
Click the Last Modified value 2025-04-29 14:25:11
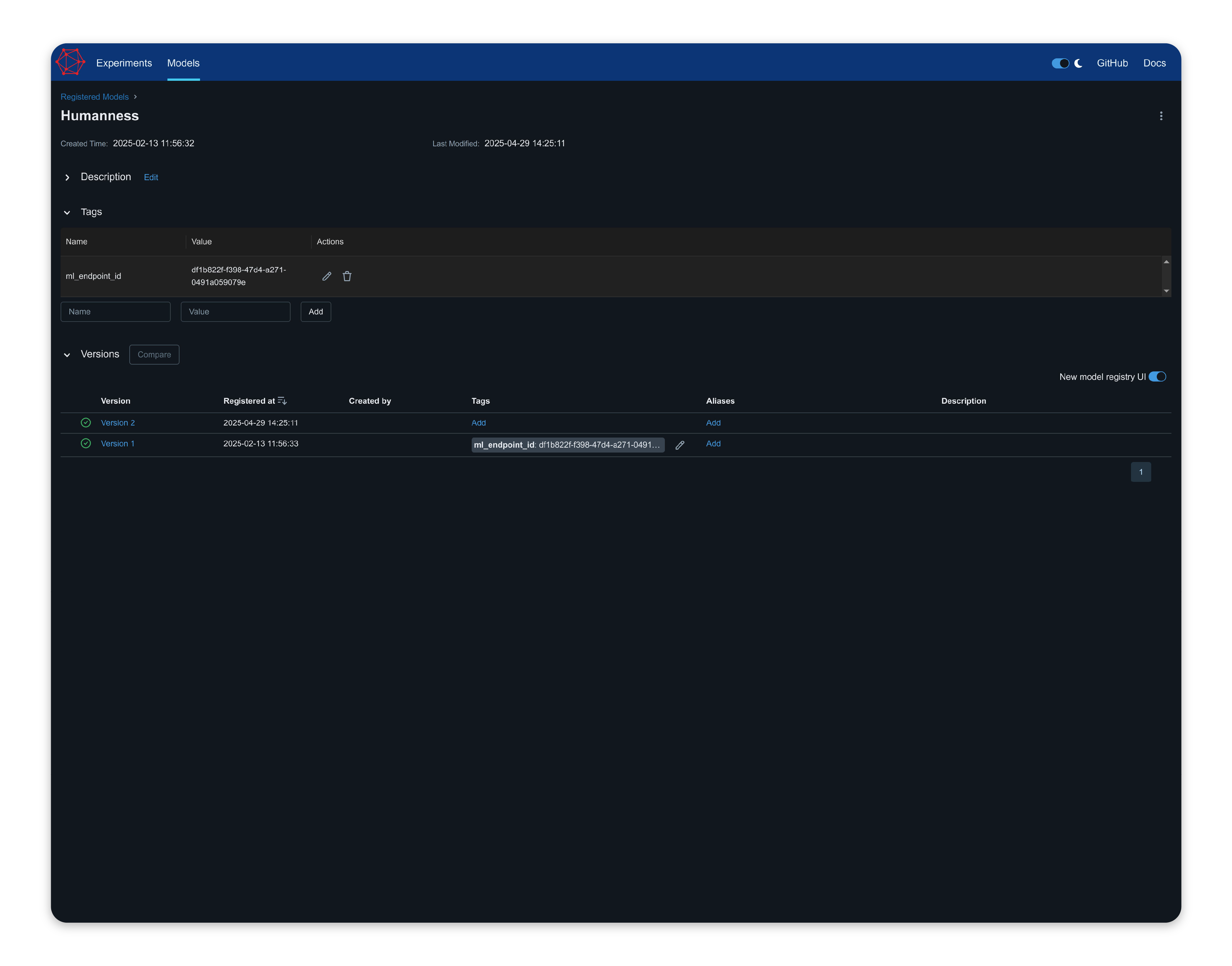[x=524, y=143]
